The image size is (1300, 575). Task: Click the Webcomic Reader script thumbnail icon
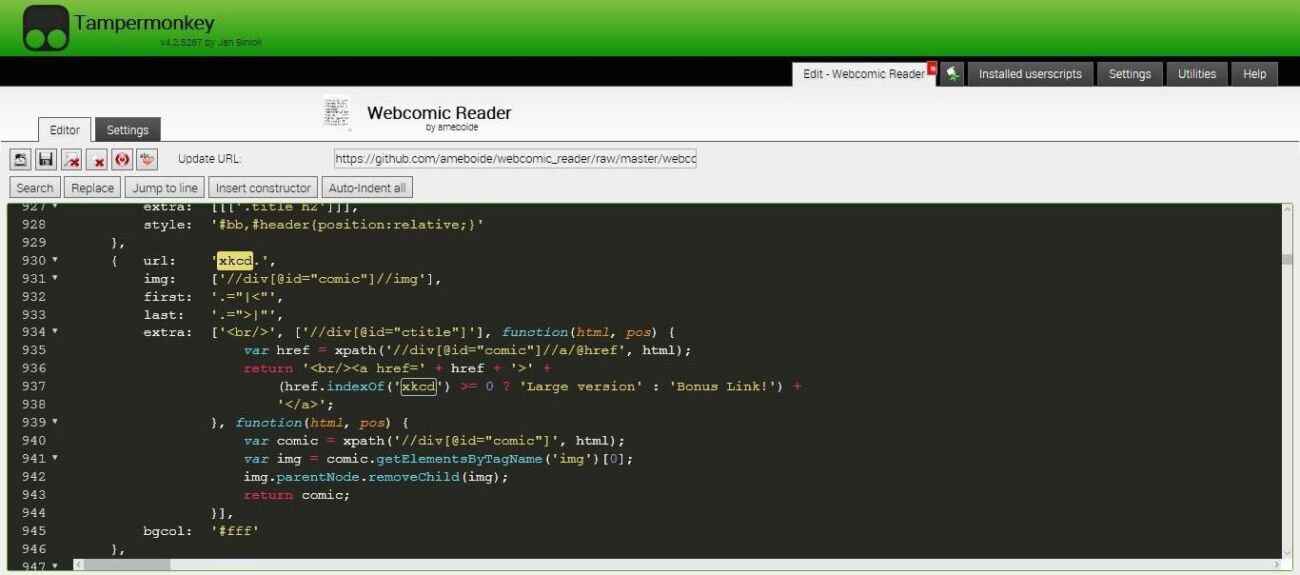click(x=337, y=113)
